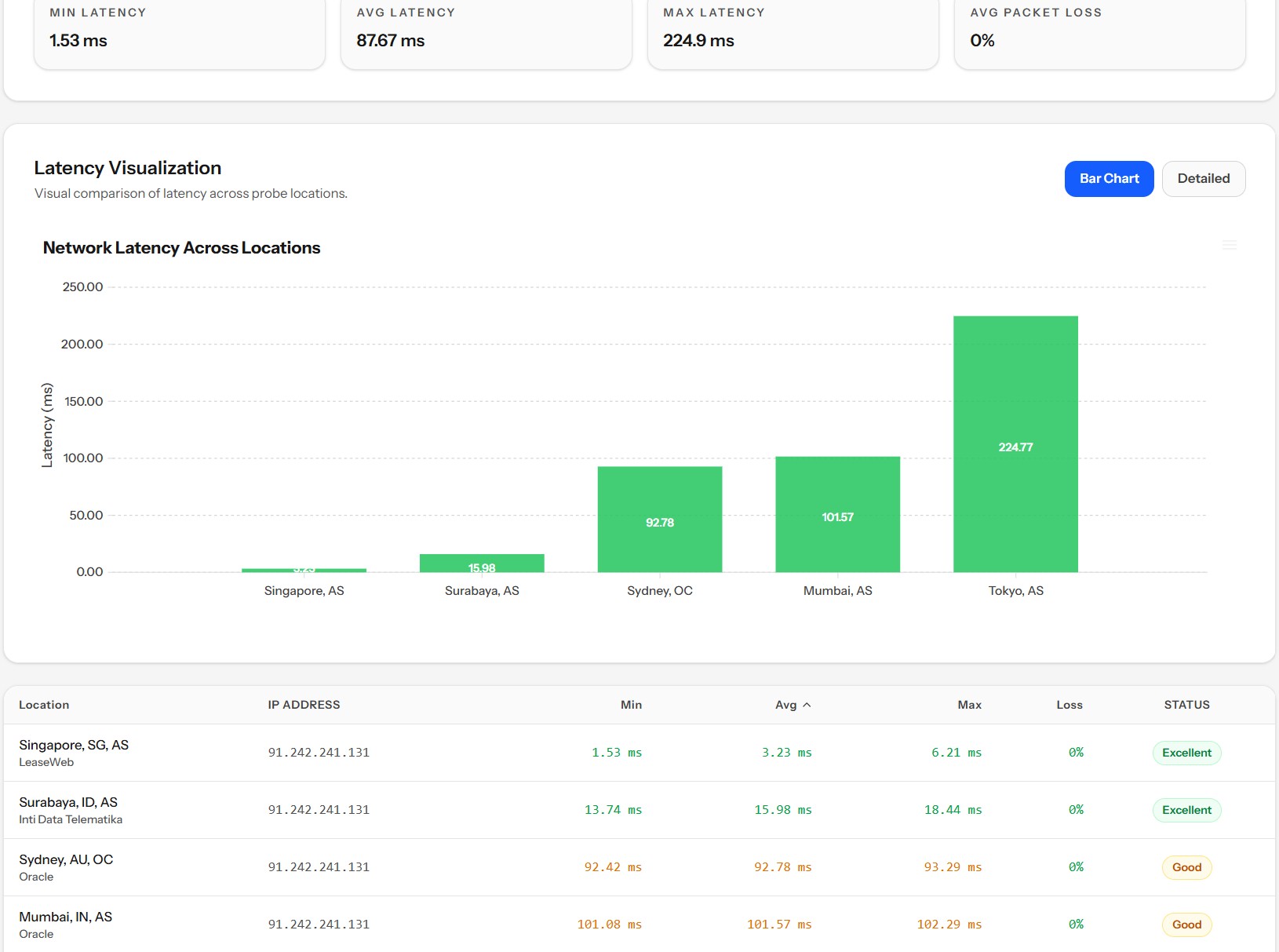The height and width of the screenshot is (952, 1279).
Task: Click Good badge in Mumbai row
Action: pyautogui.click(x=1186, y=925)
